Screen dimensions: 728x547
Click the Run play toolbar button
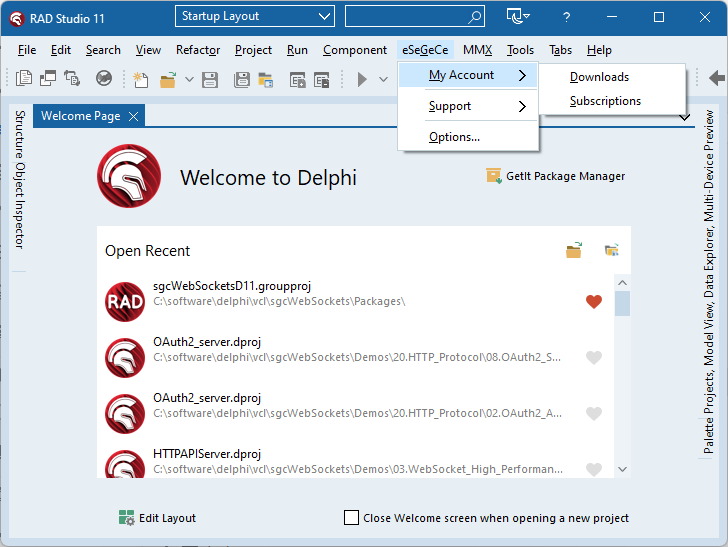362,79
